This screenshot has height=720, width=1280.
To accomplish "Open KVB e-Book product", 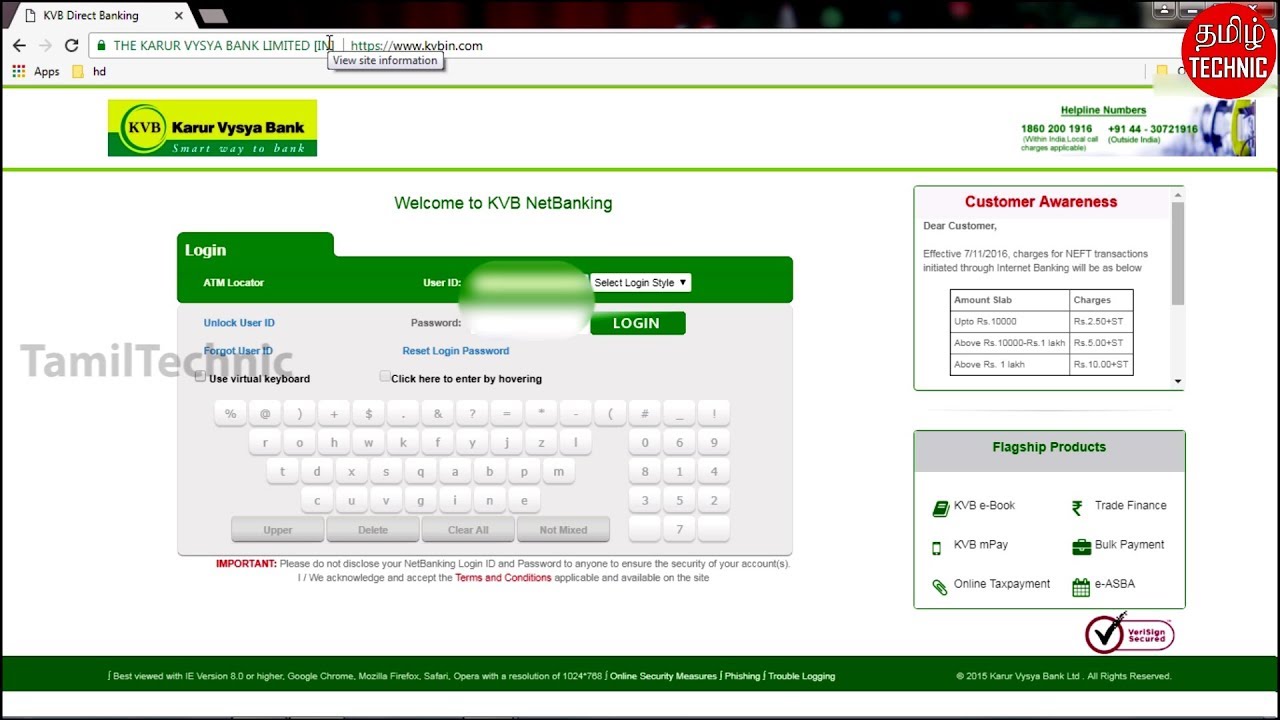I will tap(973, 506).
